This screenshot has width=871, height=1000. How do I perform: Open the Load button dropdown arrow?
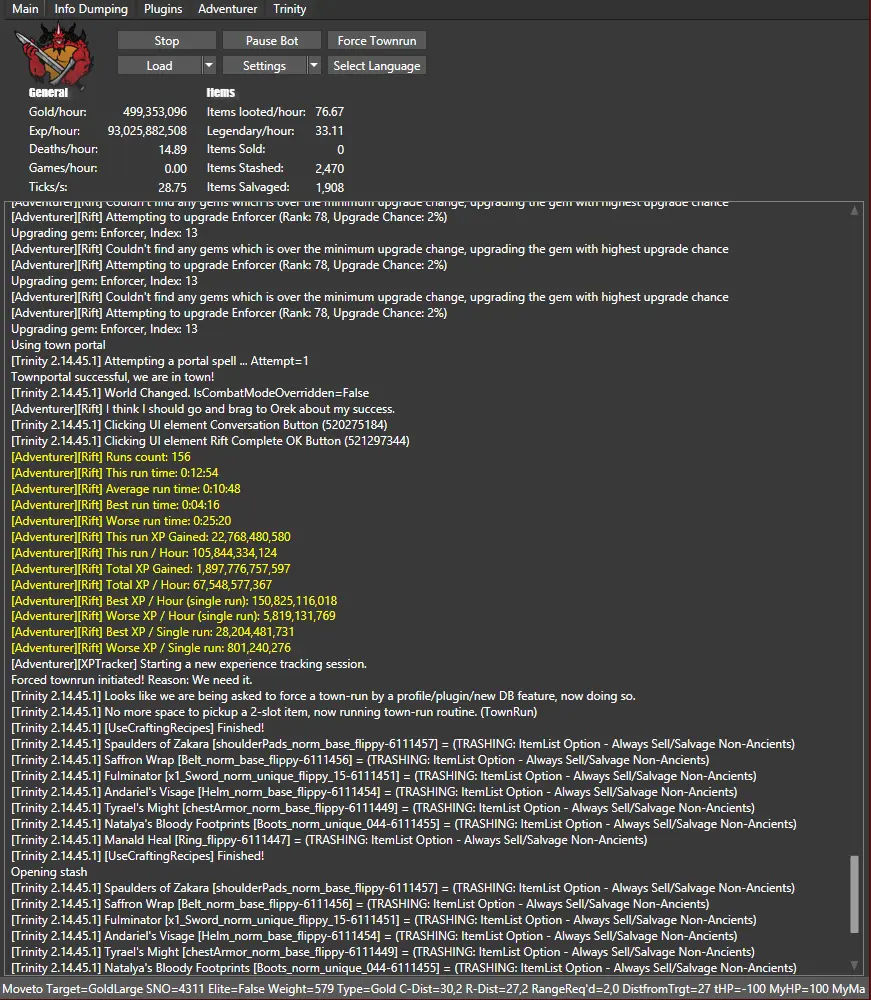pyautogui.click(x=208, y=66)
